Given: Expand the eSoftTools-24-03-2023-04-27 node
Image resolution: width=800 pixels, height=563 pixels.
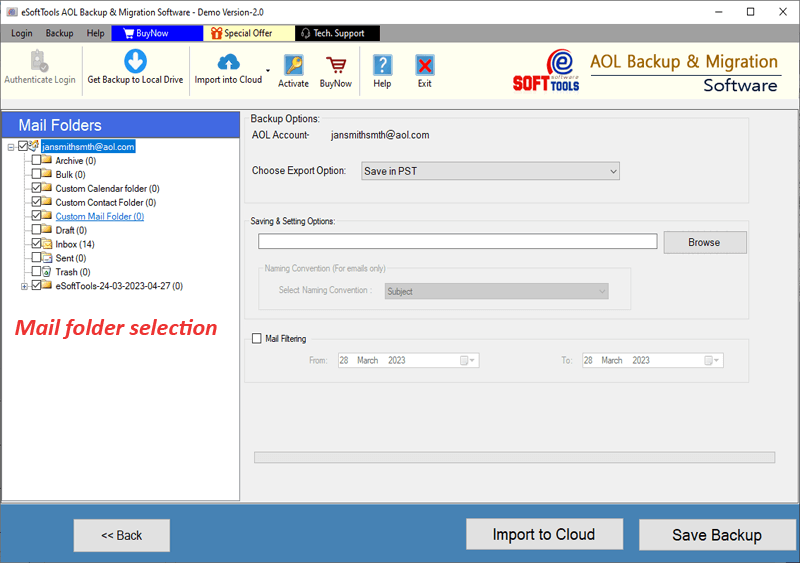Looking at the screenshot, I should [24, 286].
